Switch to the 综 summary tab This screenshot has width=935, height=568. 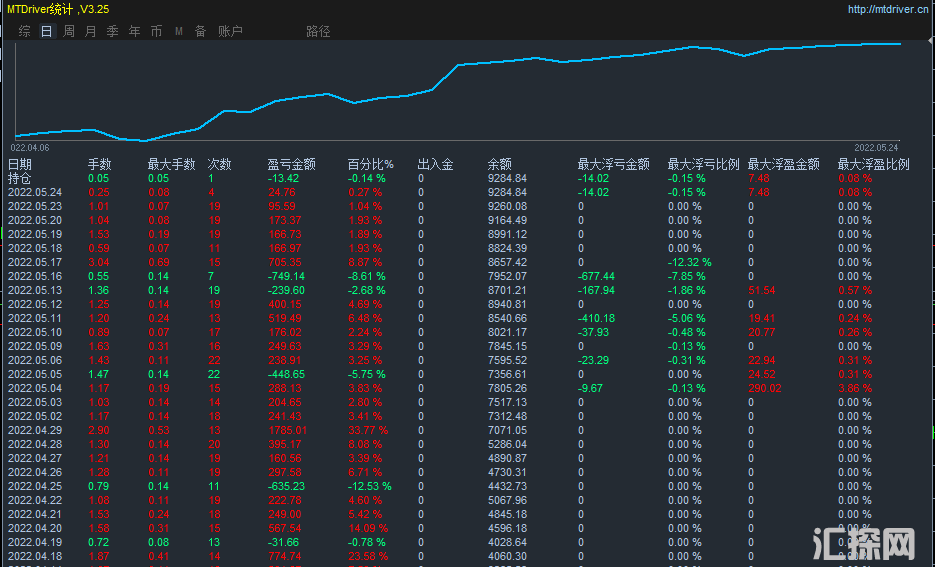[25, 31]
